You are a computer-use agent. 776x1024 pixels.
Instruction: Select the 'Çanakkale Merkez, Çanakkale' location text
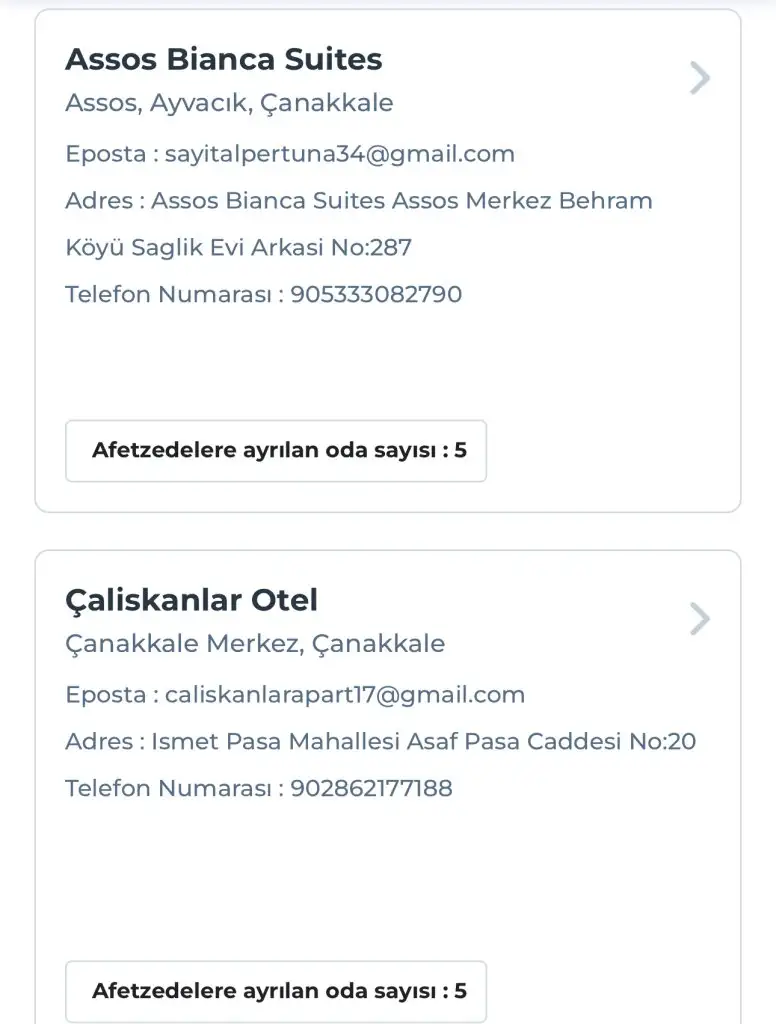pos(255,643)
